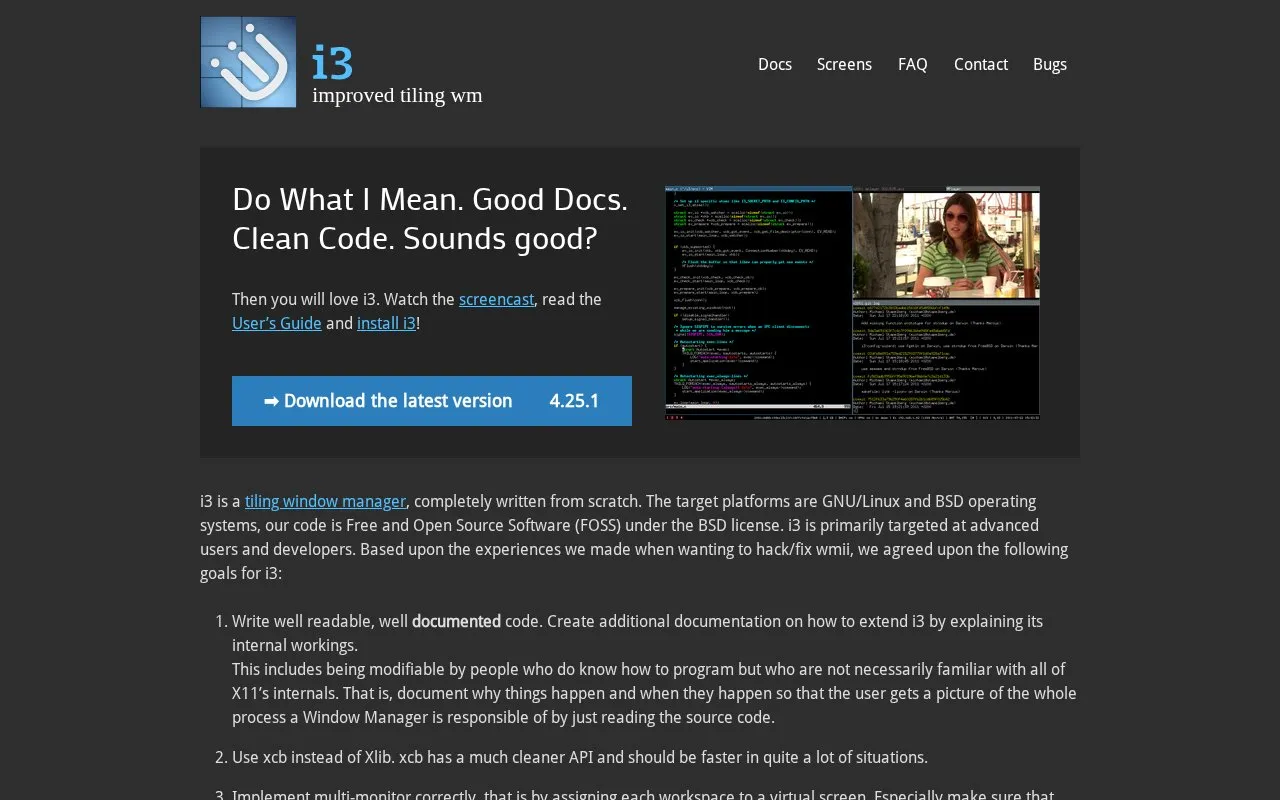Download the latest version 4.25.1
The height and width of the screenshot is (800, 1280).
[x=432, y=401]
